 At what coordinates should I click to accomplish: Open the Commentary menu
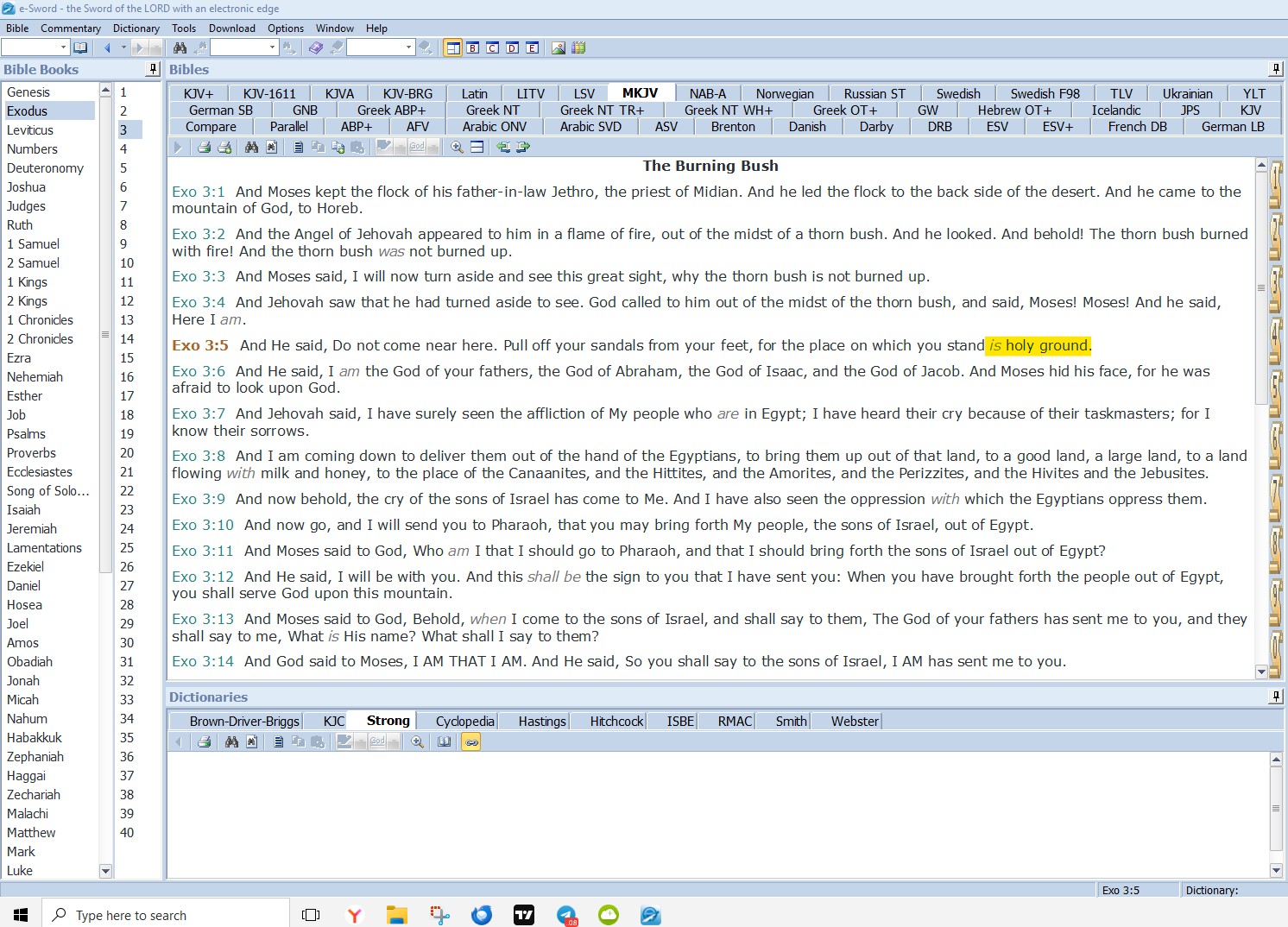coord(71,28)
